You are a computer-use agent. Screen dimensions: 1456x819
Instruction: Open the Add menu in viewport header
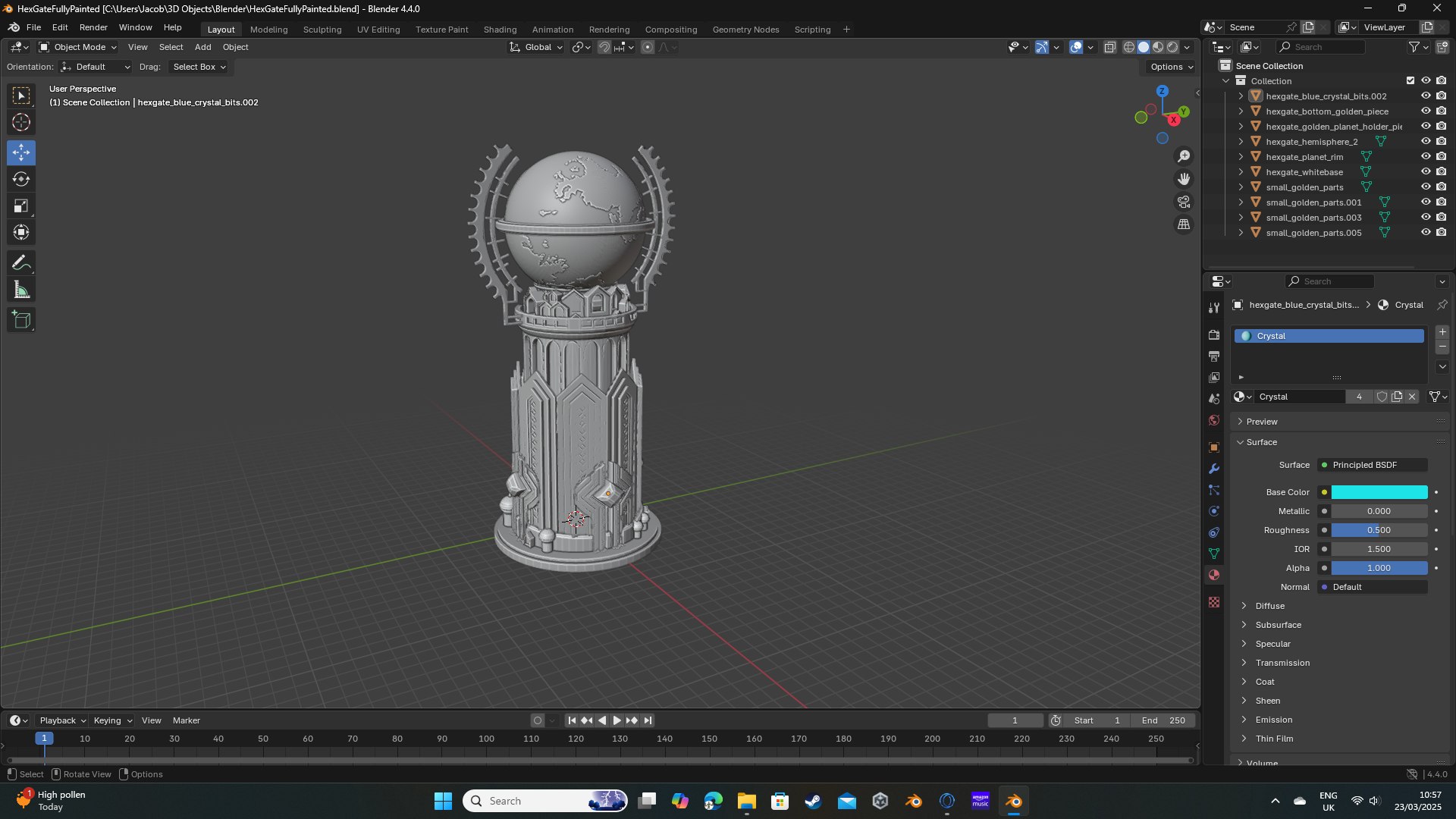click(202, 47)
